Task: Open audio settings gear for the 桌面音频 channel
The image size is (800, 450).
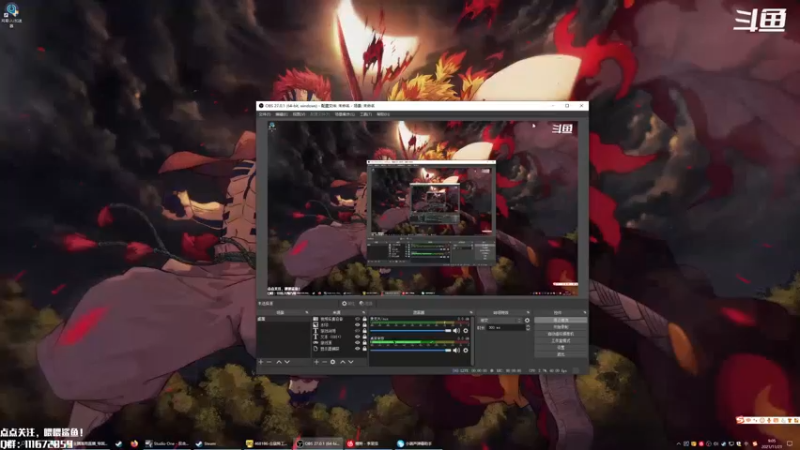Action: coord(465,350)
